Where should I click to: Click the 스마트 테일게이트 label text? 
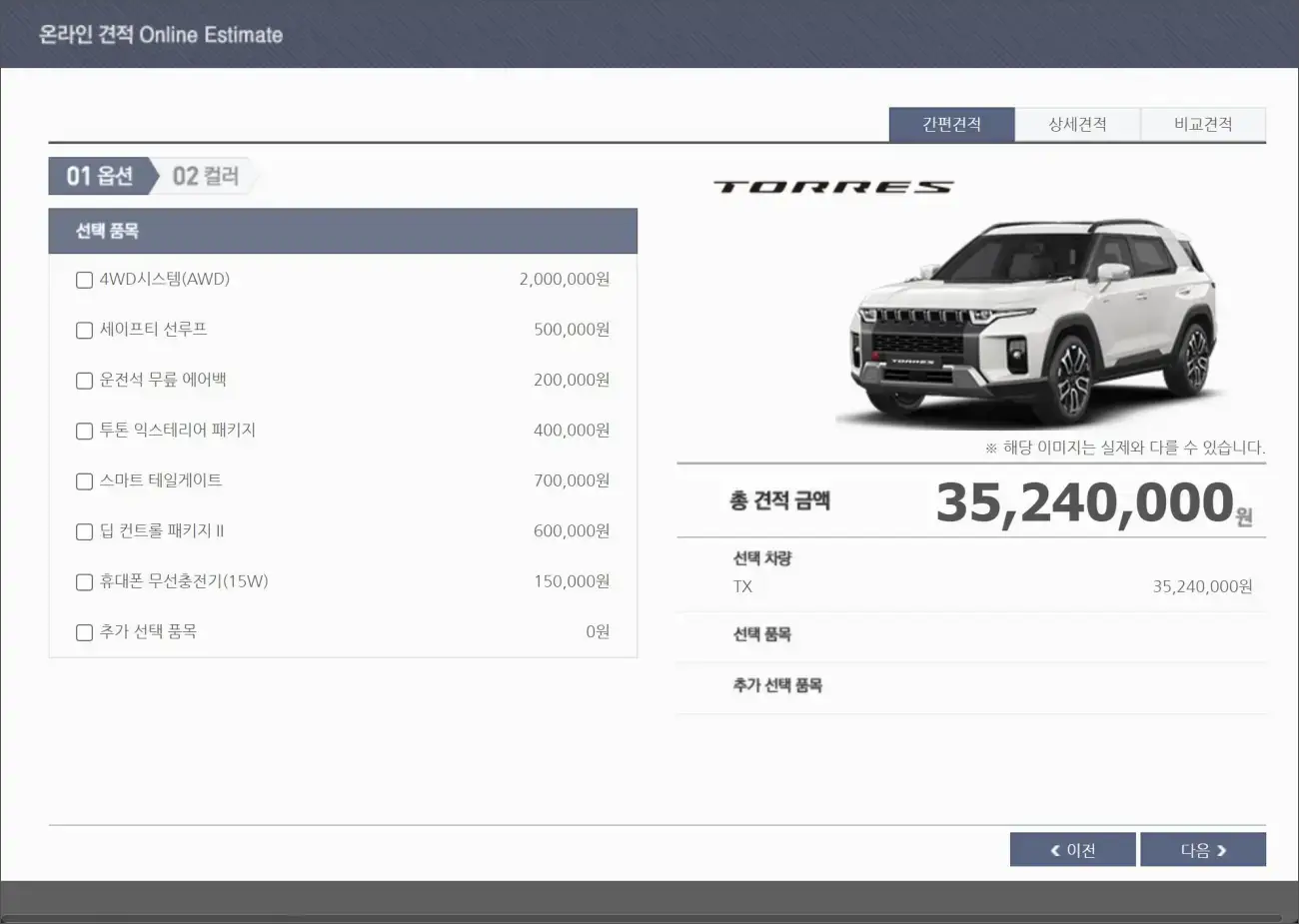[161, 480]
